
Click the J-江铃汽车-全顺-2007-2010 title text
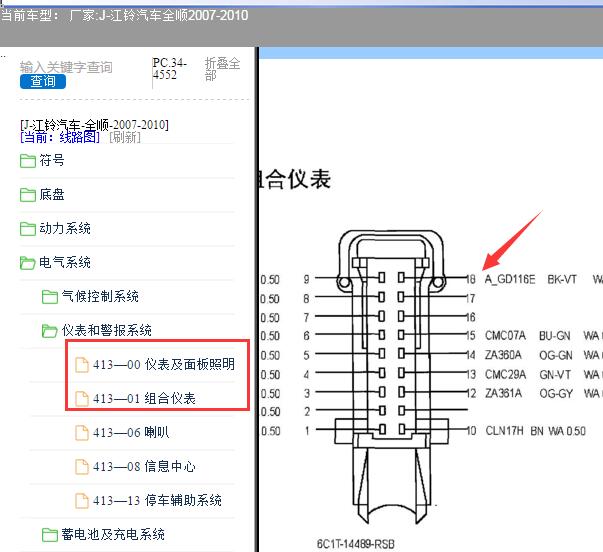coord(94,125)
